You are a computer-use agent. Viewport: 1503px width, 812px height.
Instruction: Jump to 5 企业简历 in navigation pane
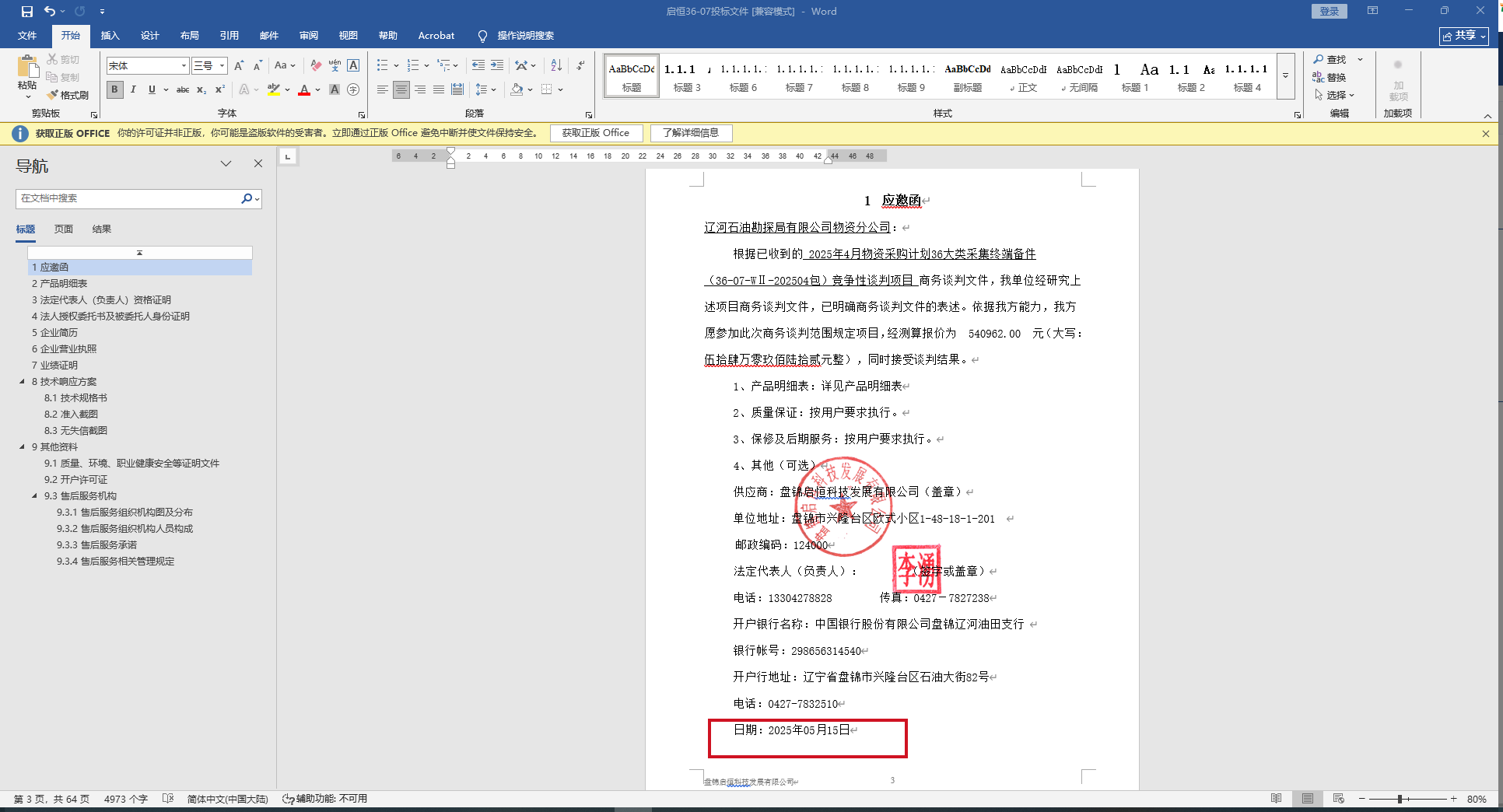pos(54,333)
